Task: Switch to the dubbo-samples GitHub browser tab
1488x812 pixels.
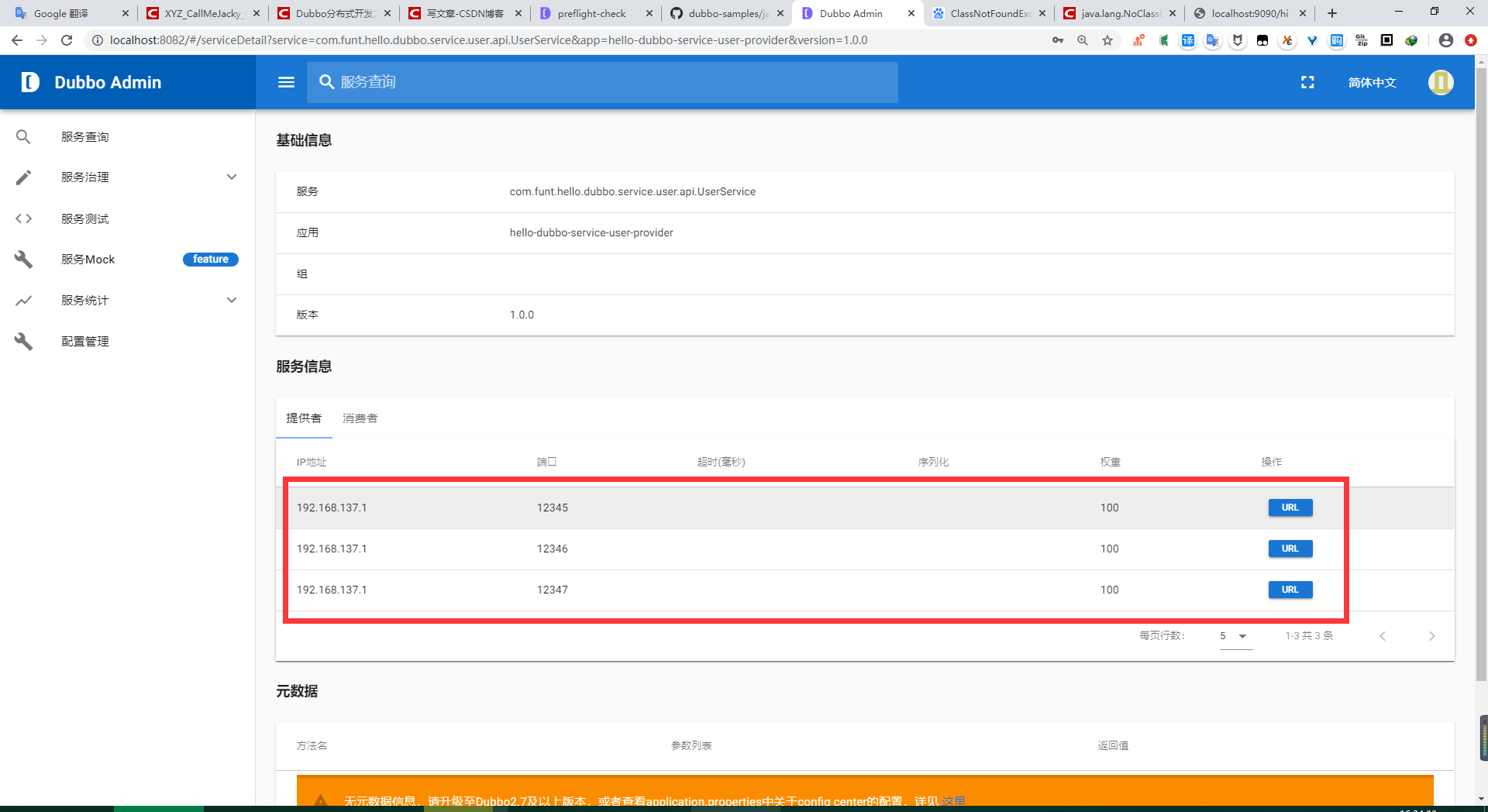Action: coord(727,13)
